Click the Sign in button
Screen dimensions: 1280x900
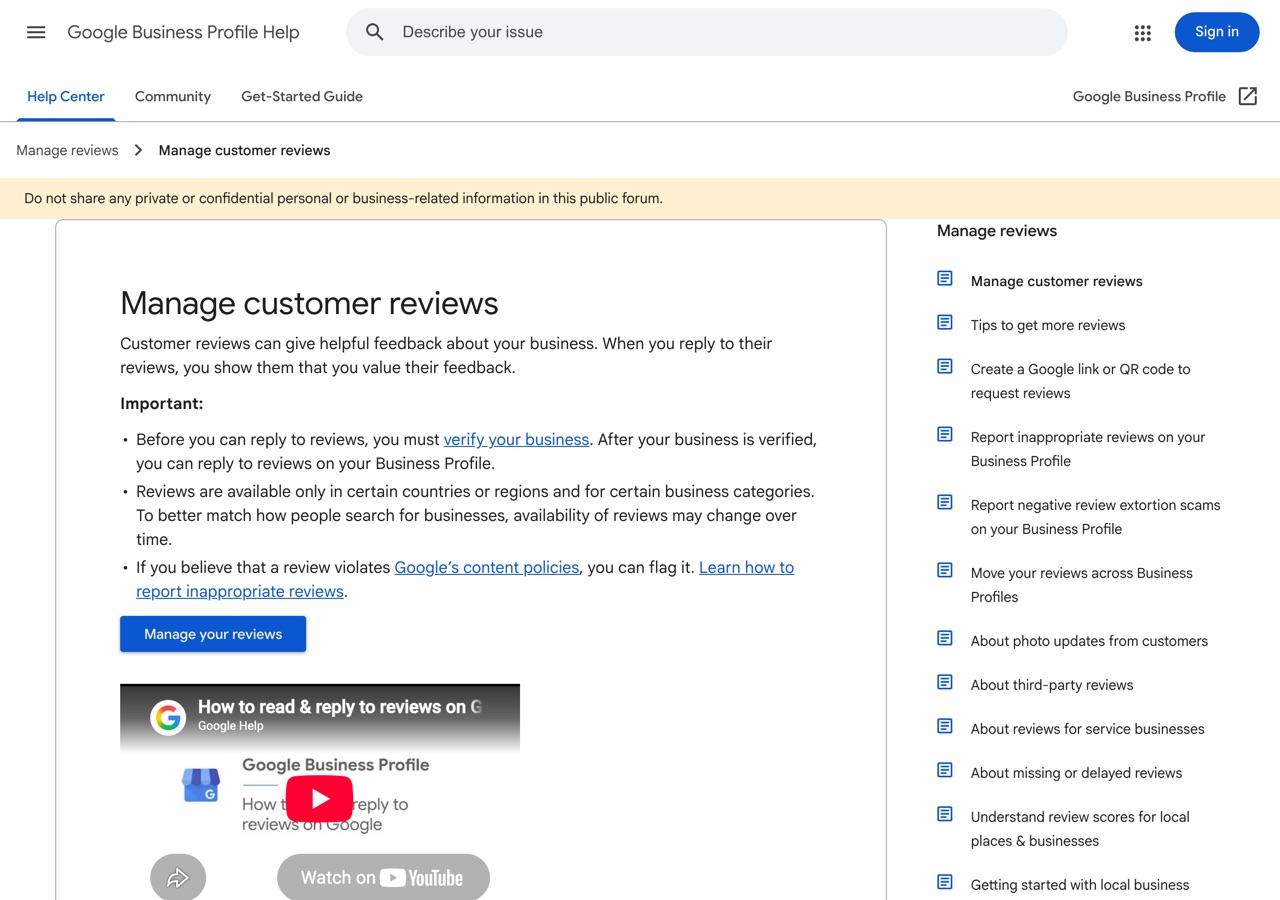coord(1217,32)
